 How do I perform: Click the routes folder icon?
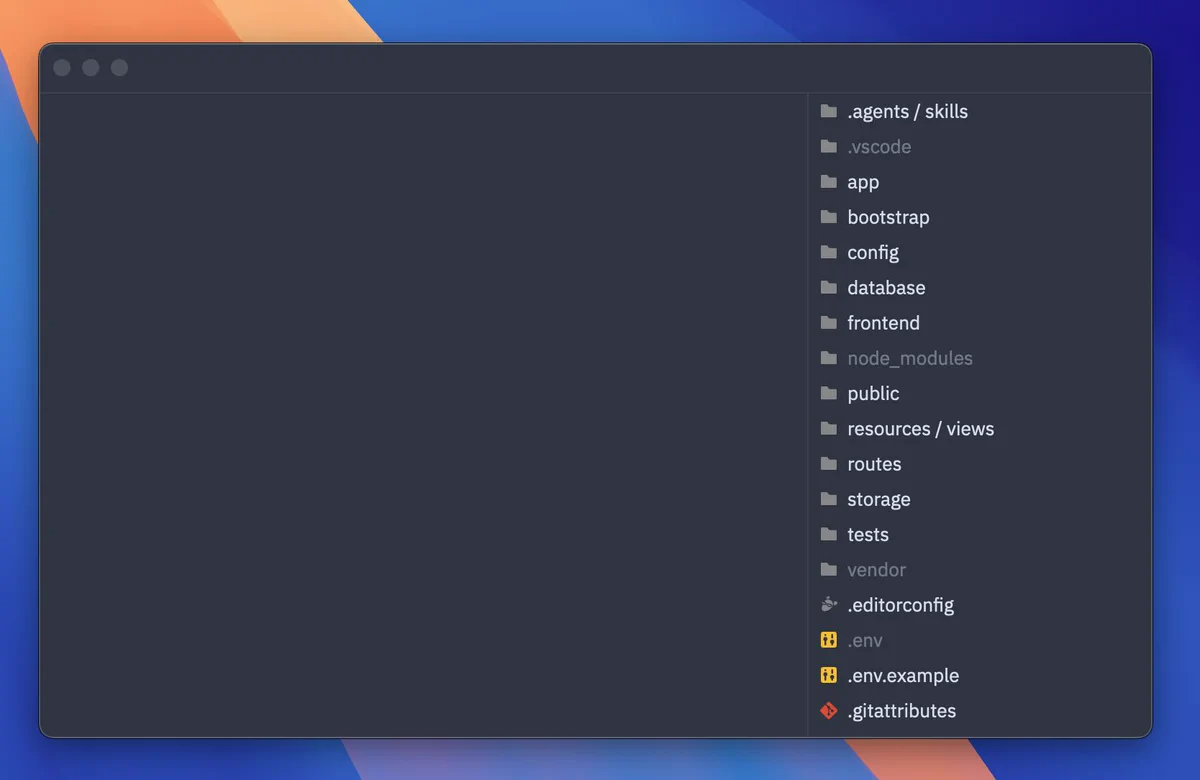(x=828, y=464)
